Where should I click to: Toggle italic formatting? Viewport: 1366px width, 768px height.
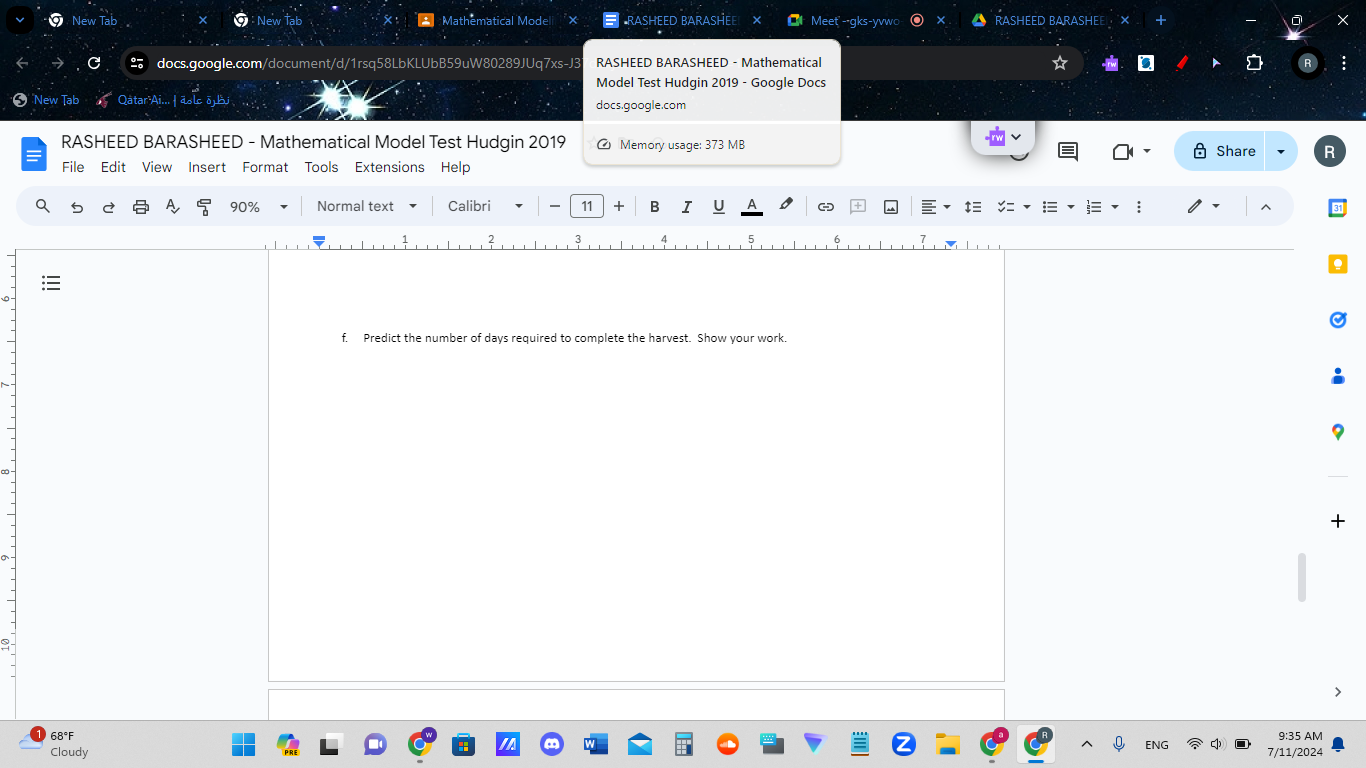pos(687,207)
